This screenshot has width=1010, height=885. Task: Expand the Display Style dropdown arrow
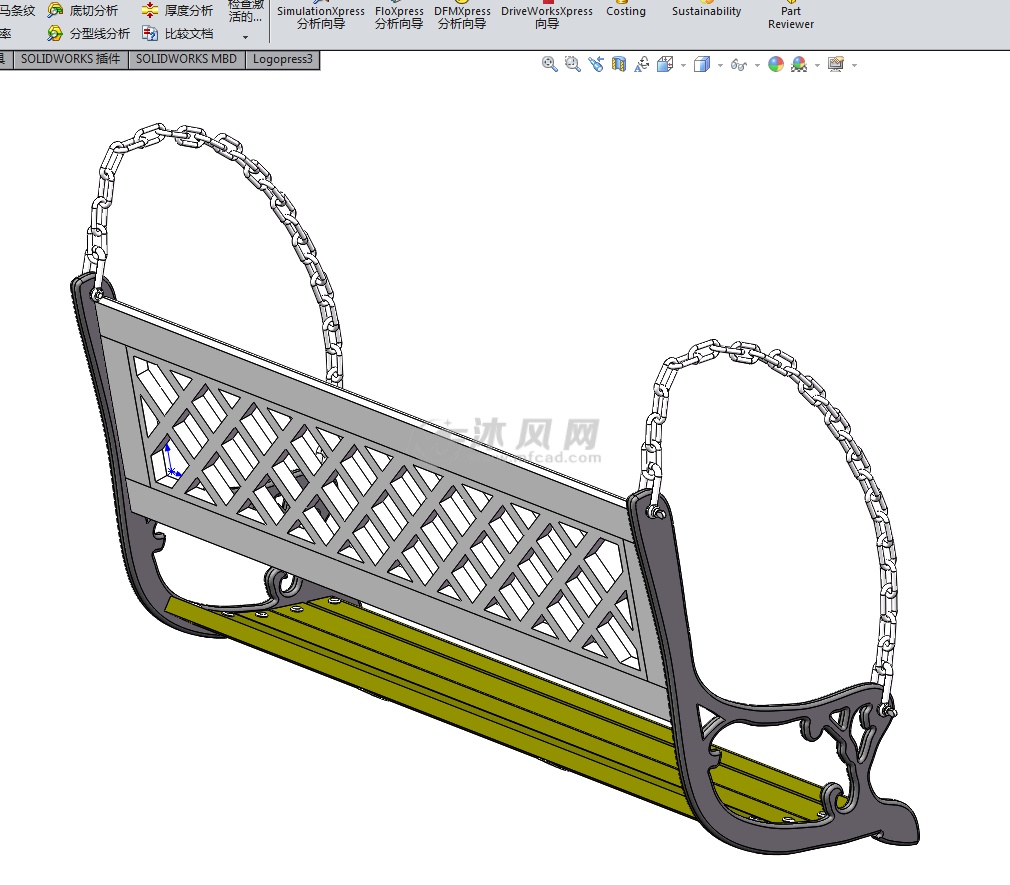pyautogui.click(x=720, y=66)
